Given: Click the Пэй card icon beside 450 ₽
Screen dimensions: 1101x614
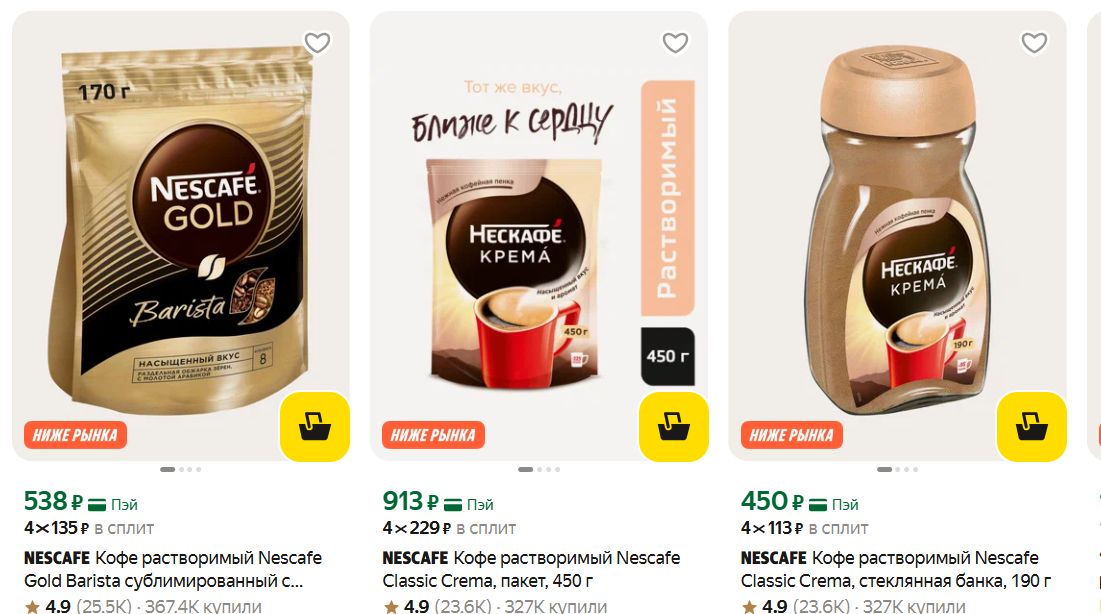Looking at the screenshot, I should (x=818, y=504).
